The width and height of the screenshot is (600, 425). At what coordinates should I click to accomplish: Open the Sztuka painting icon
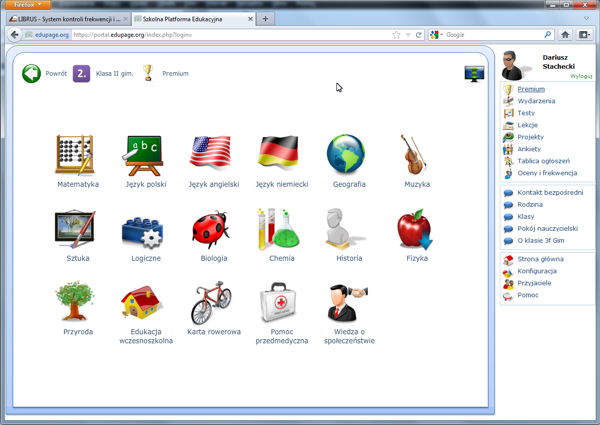[x=75, y=228]
